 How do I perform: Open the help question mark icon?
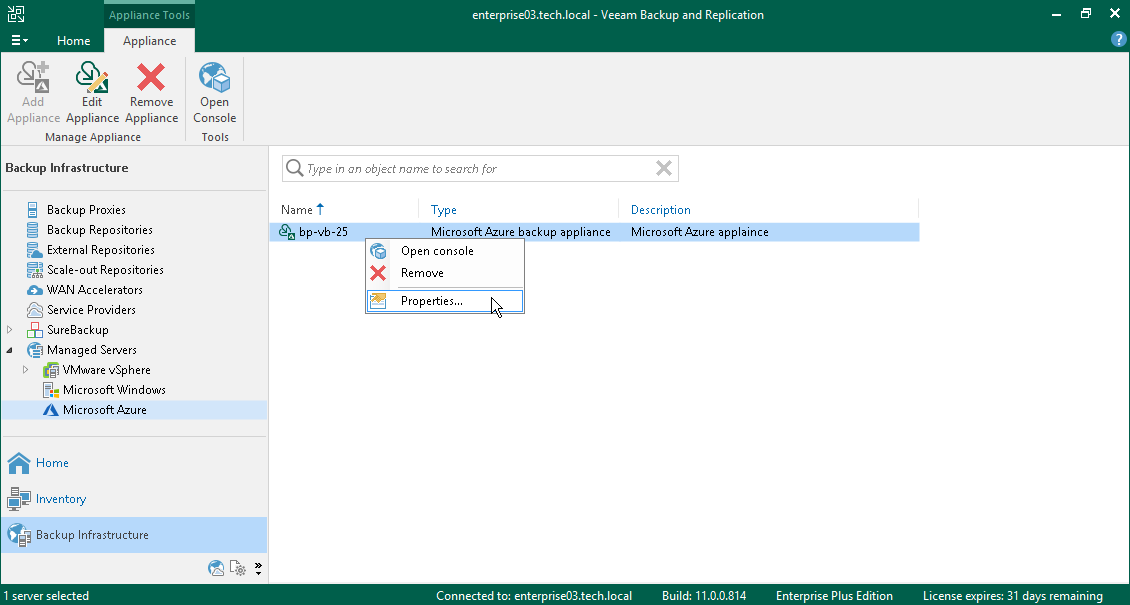click(x=1118, y=40)
